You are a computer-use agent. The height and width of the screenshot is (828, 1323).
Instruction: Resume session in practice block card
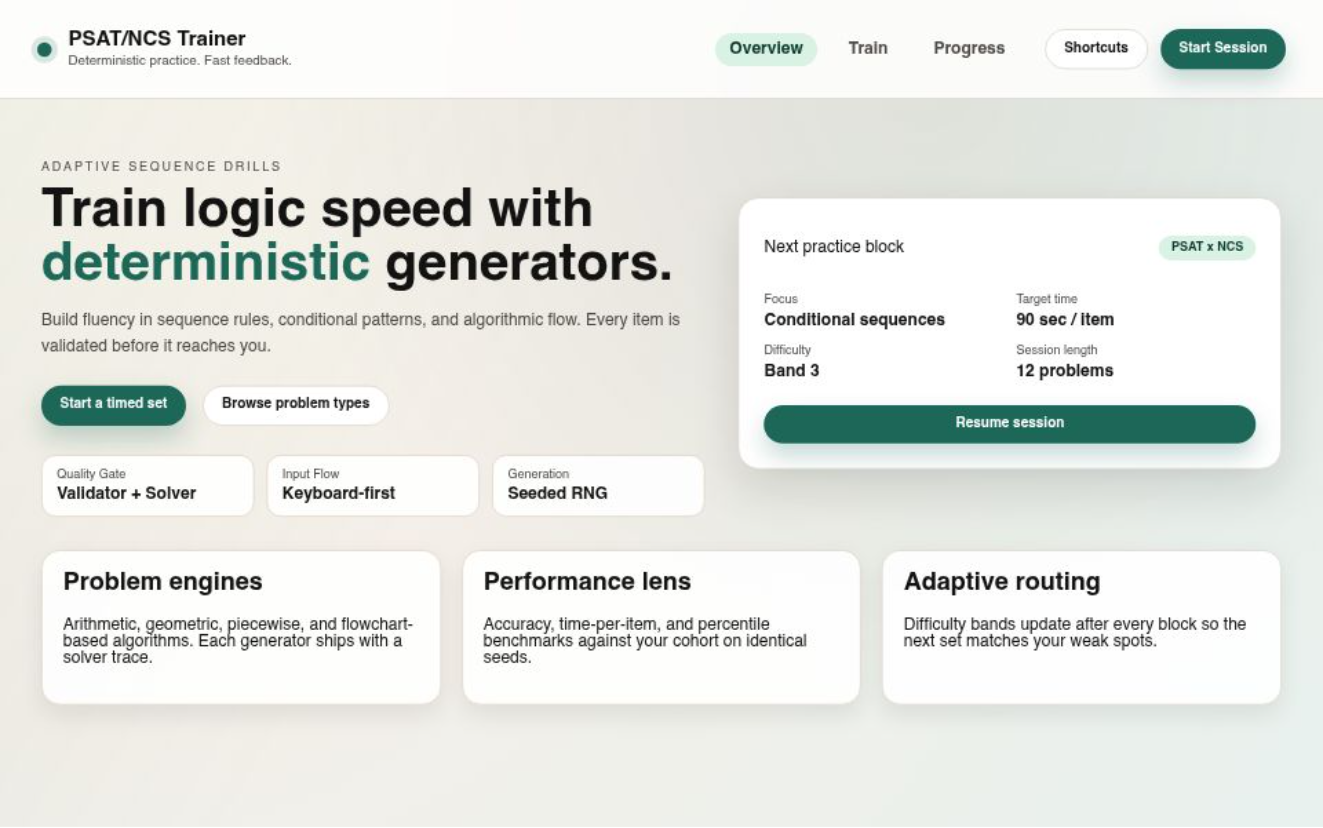click(1009, 424)
